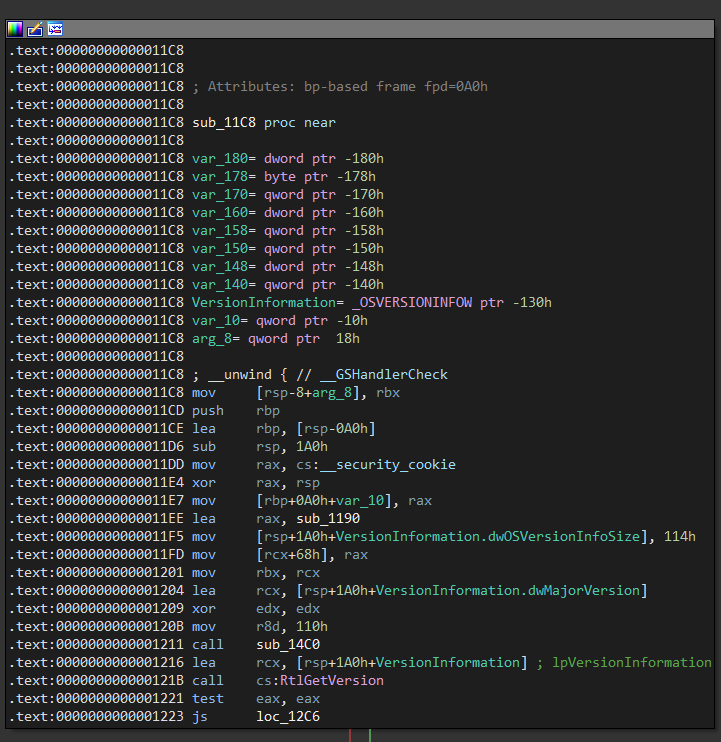Select the 'xor edx, edx' instruction
The width and height of the screenshot is (721, 742).
(x=256, y=608)
